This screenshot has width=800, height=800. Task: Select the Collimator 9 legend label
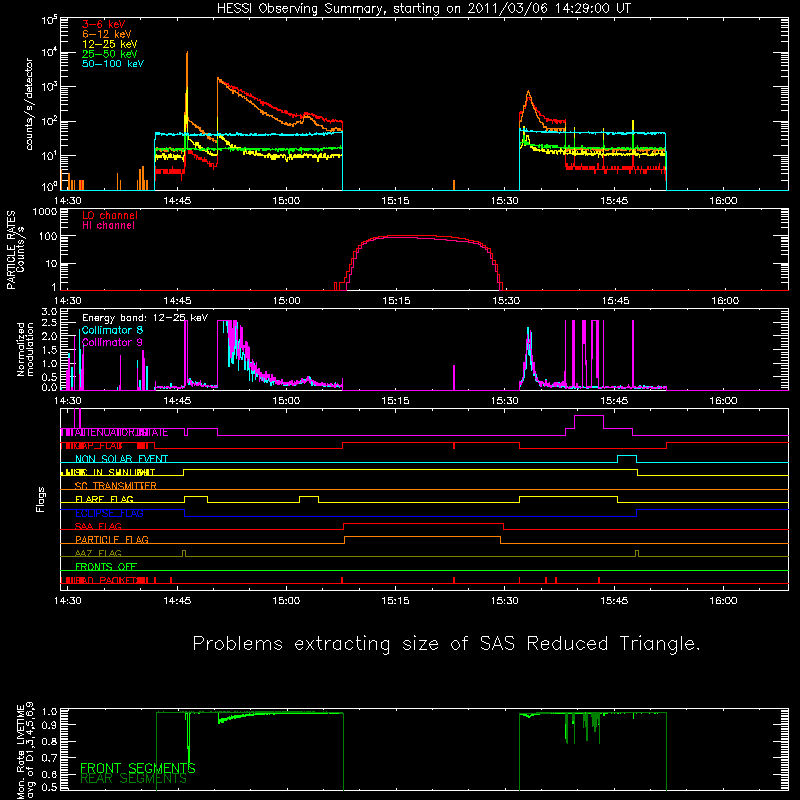pyautogui.click(x=112, y=342)
